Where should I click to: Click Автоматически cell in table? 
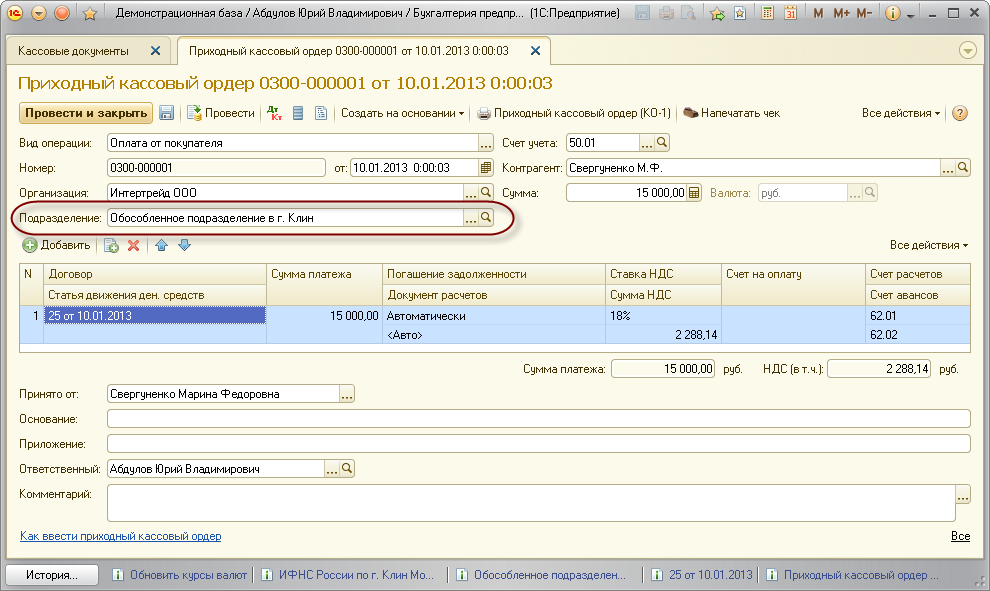tap(493, 316)
